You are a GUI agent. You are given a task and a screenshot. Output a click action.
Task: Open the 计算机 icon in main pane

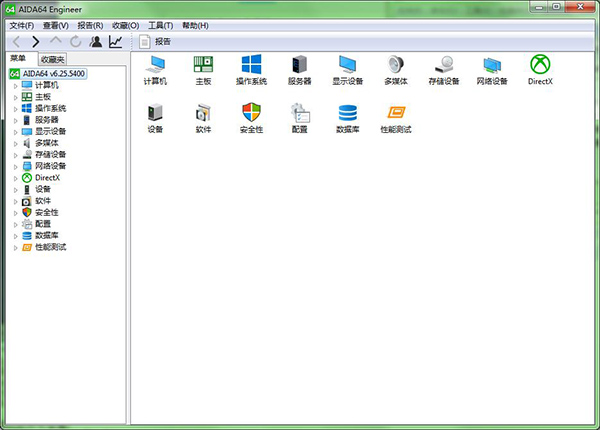click(x=155, y=70)
